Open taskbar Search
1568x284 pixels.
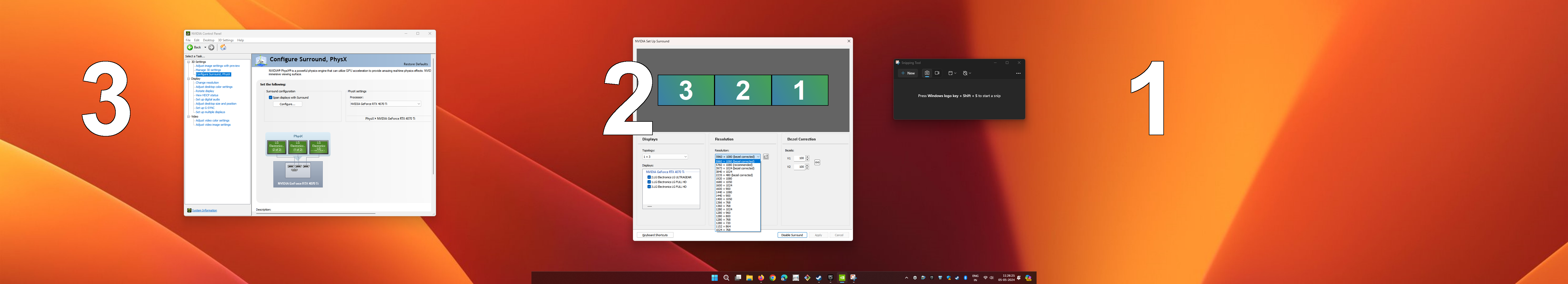tap(726, 278)
